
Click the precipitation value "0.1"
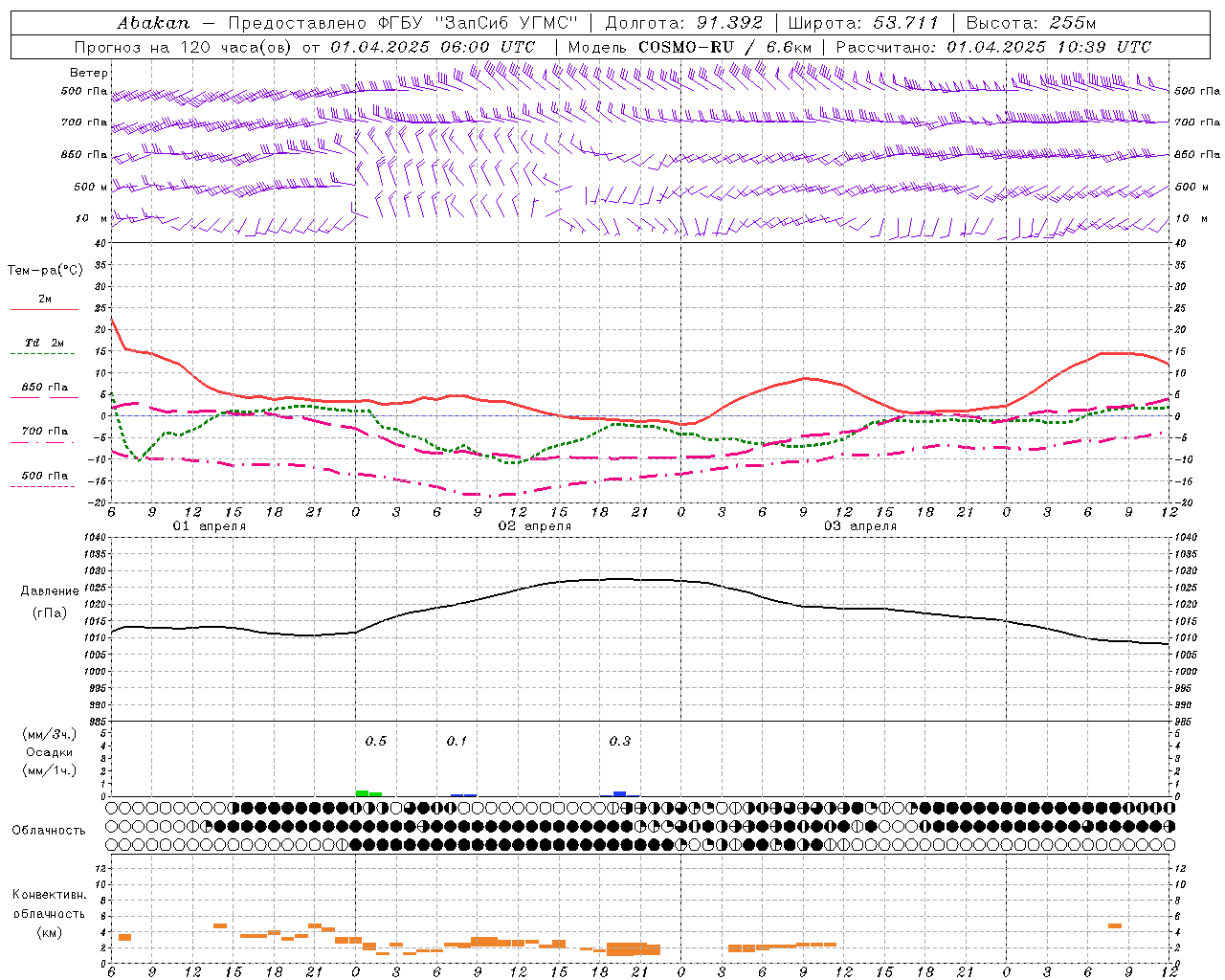coord(457,741)
